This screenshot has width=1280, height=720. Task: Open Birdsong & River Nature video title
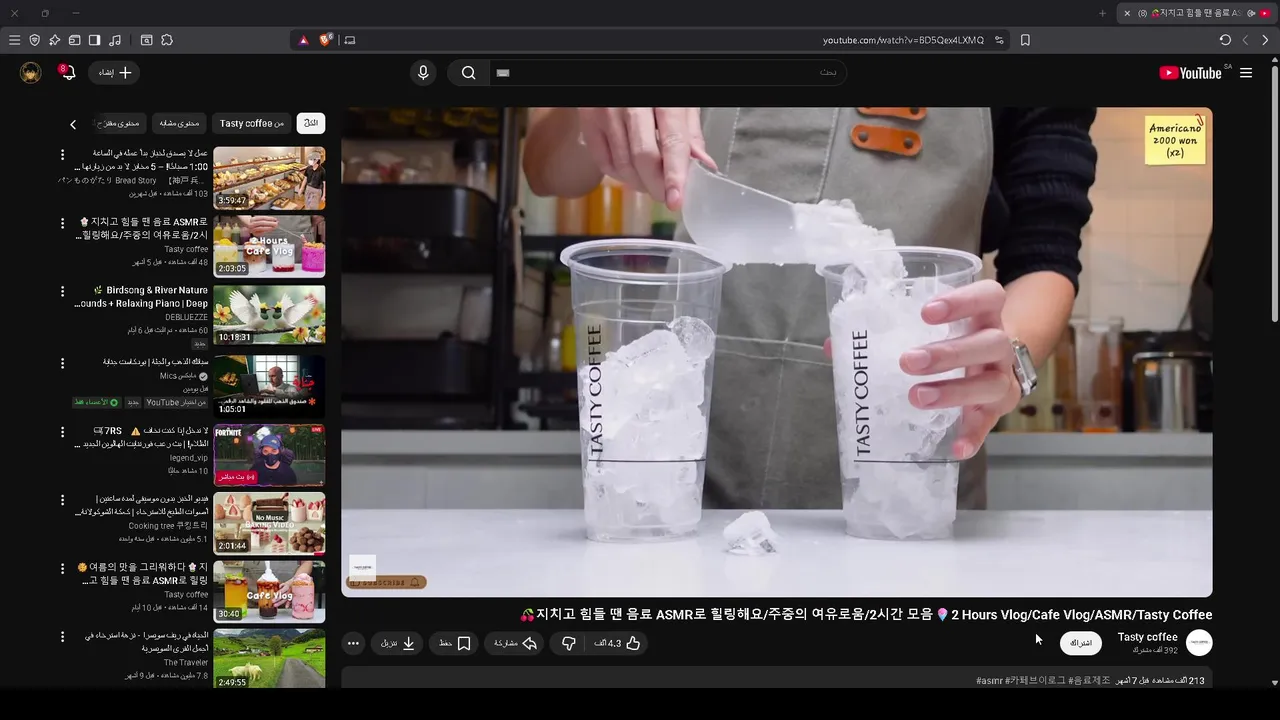pos(141,297)
